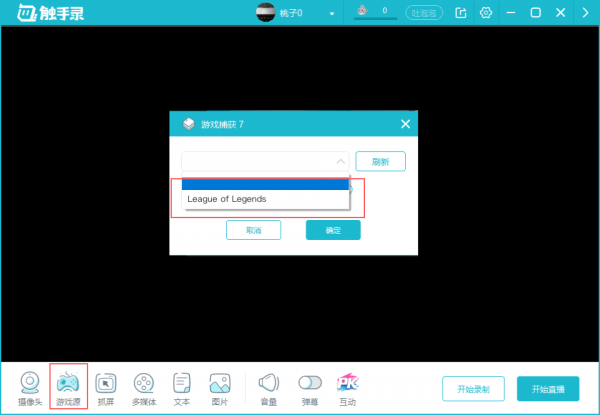600x415 pixels.
Task: Open the screen capture tool
Action: pyautogui.click(x=107, y=385)
